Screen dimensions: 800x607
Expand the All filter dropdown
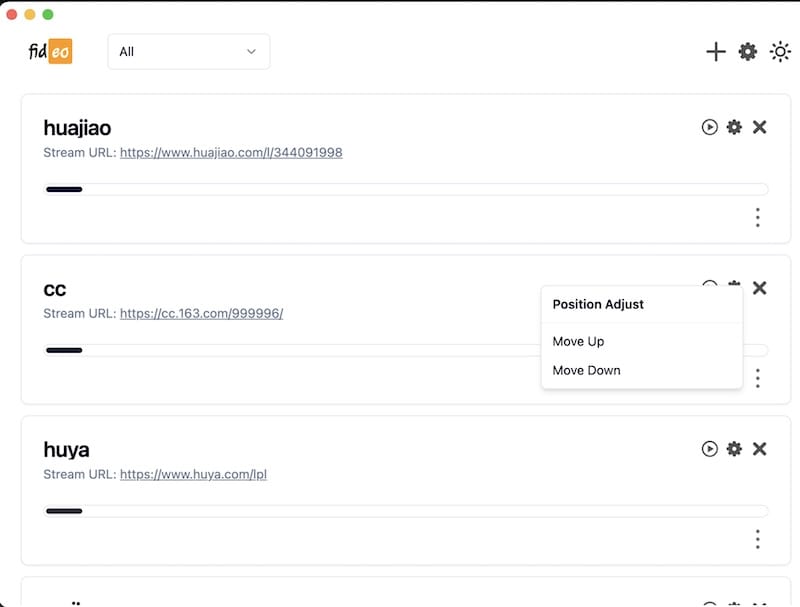[x=189, y=52]
